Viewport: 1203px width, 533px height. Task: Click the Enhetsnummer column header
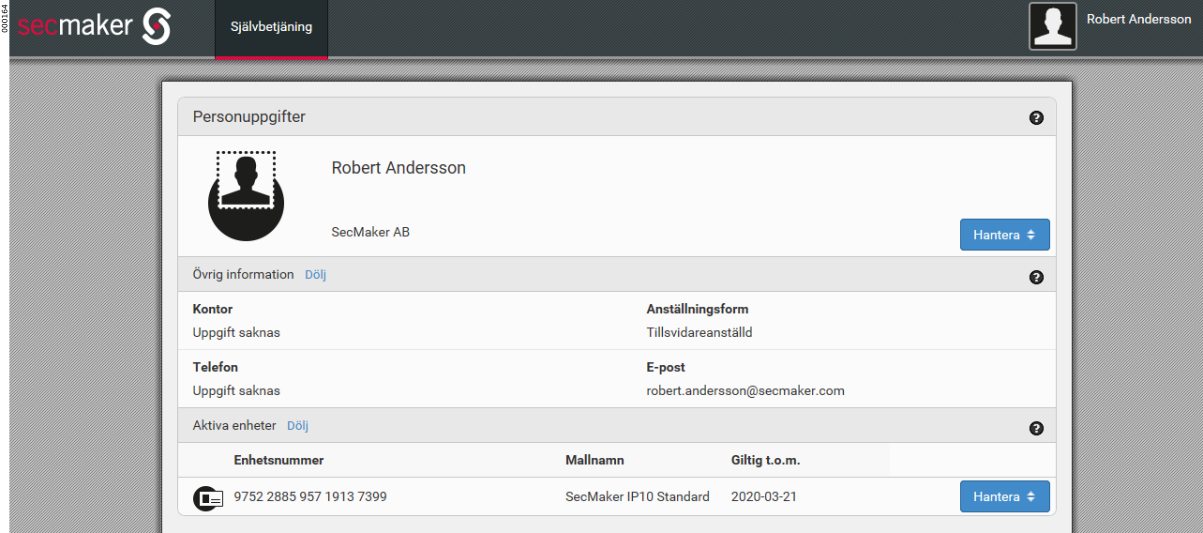279,461
